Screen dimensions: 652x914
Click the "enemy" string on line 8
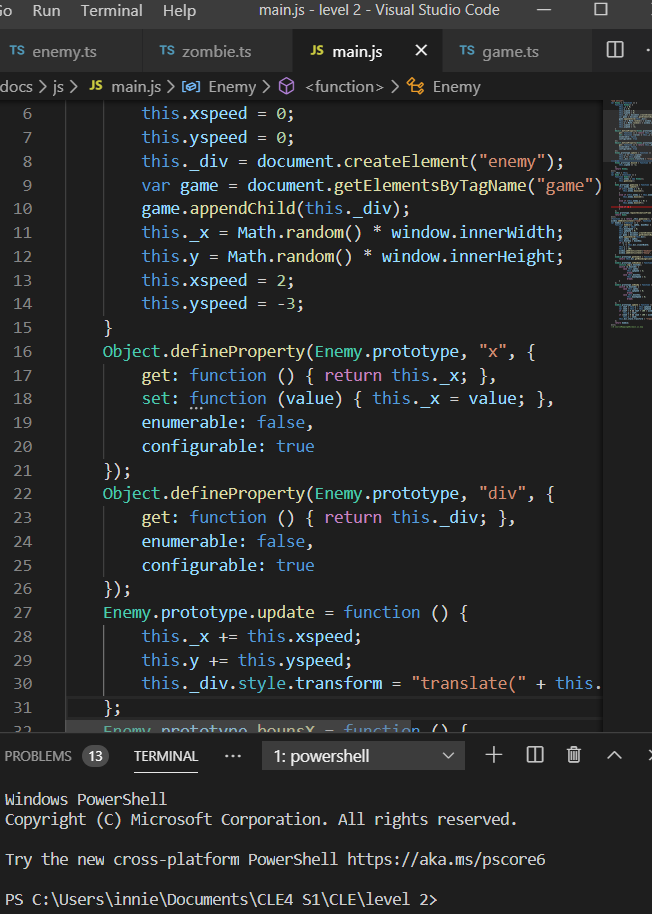tap(512, 161)
